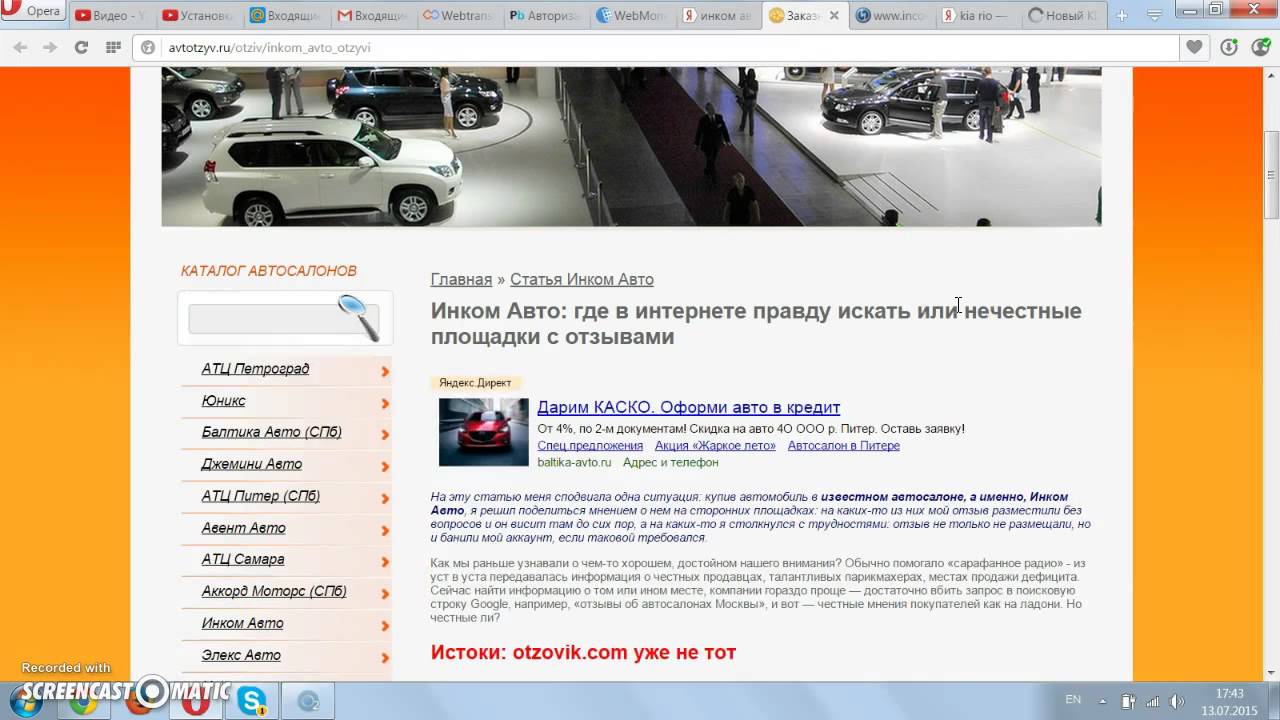Click the arrow next to Авент Авто

coord(385,531)
